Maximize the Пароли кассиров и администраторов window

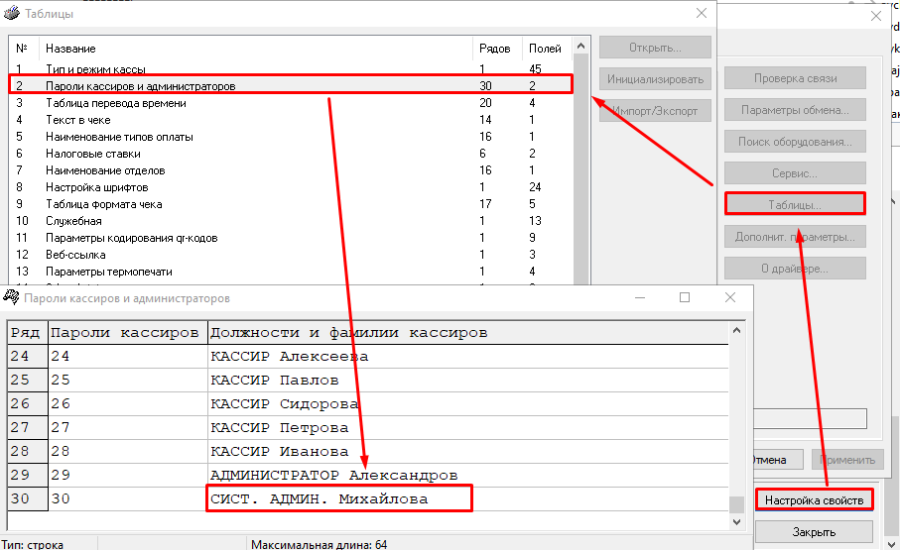[685, 298]
